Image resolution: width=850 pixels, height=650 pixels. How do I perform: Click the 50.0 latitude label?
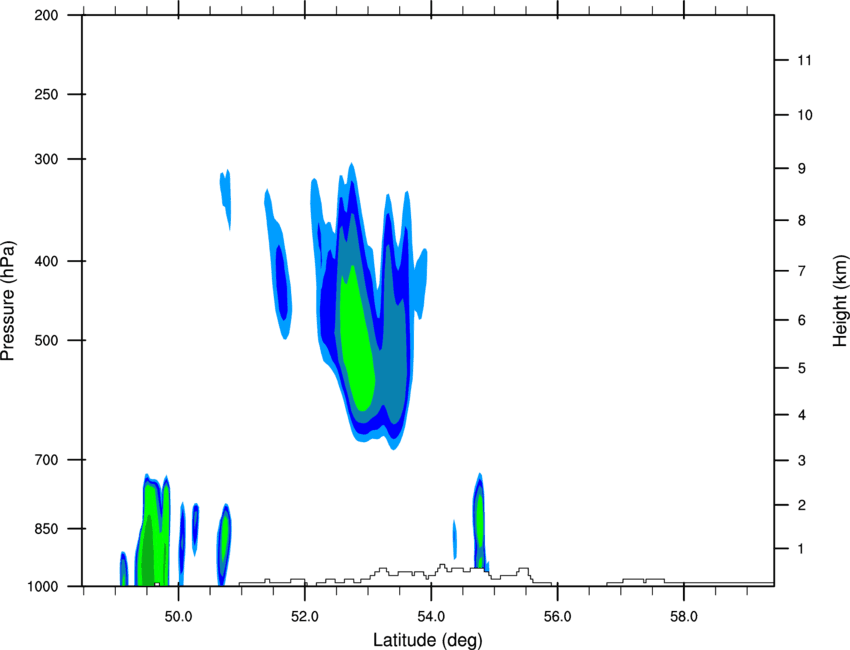click(x=179, y=617)
